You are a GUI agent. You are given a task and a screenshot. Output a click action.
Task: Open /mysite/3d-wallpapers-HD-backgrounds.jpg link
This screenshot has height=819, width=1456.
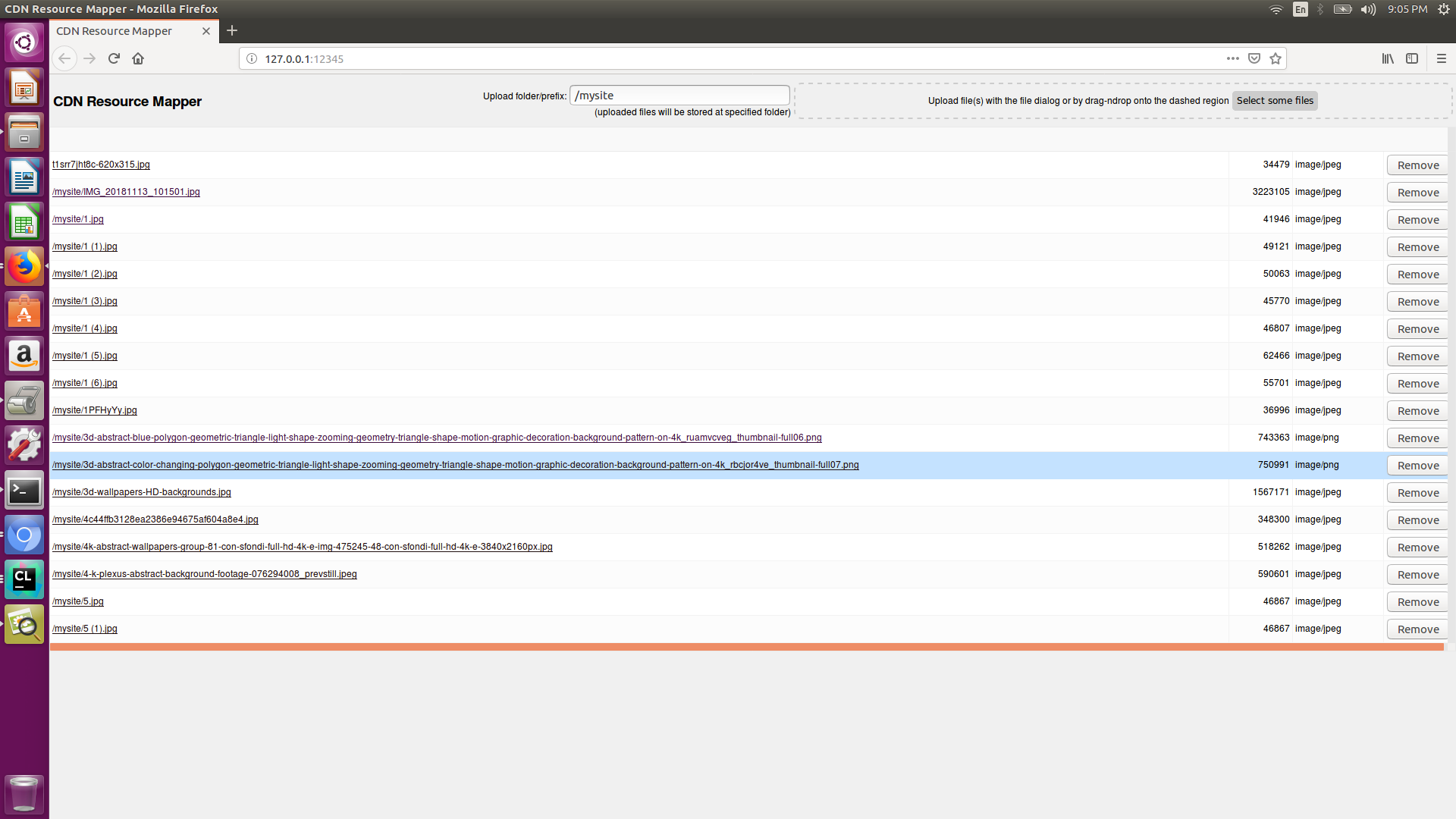142,492
